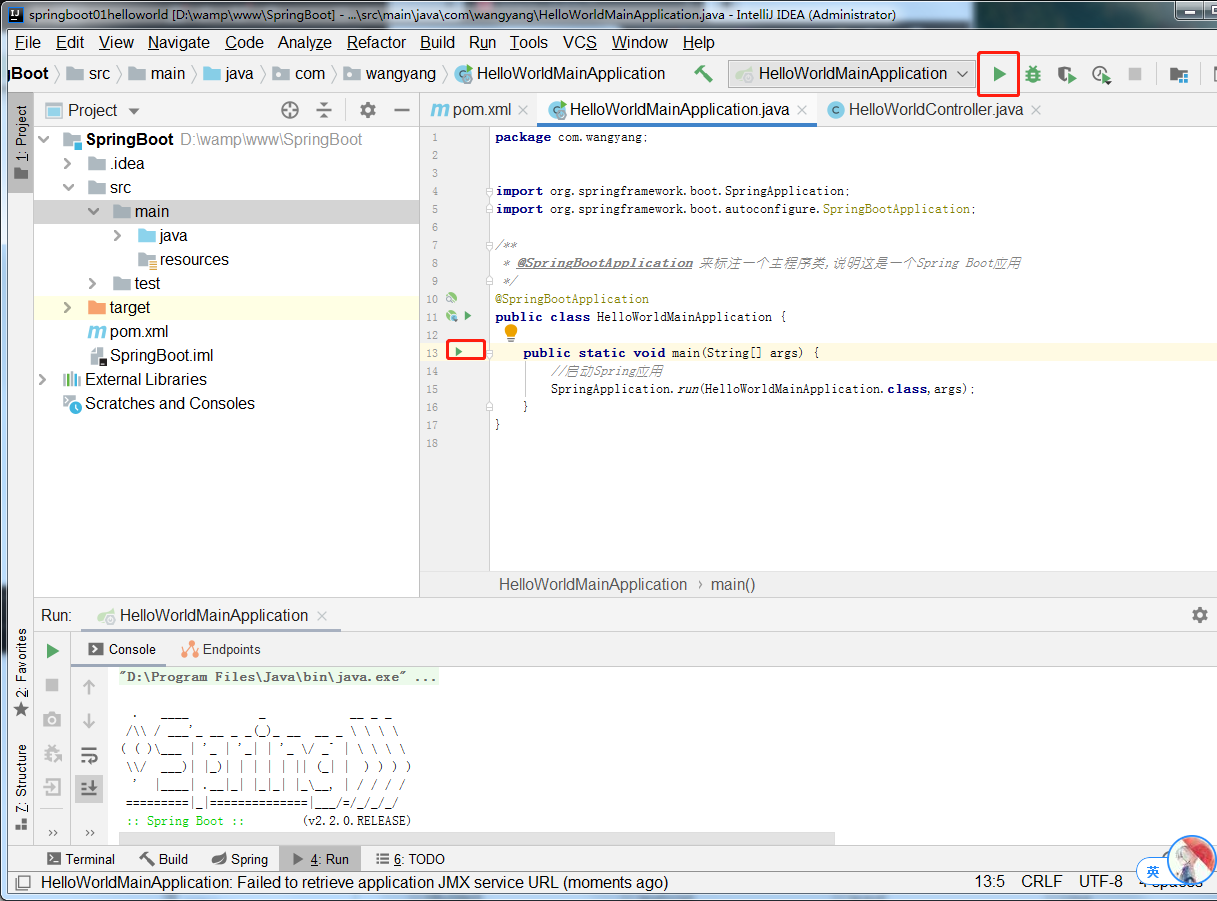Expand the .idea folder
Viewport: 1217px width, 901px height.
pyautogui.click(x=68, y=164)
